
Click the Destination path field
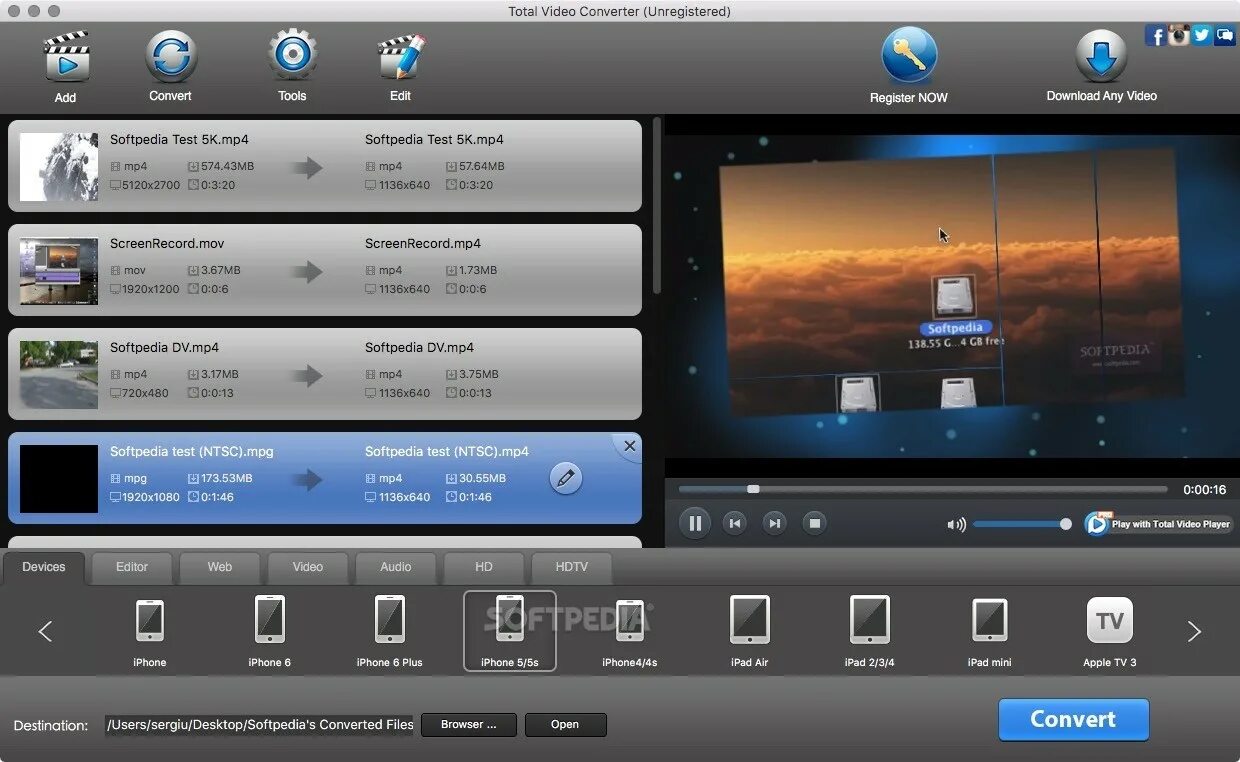tap(260, 725)
